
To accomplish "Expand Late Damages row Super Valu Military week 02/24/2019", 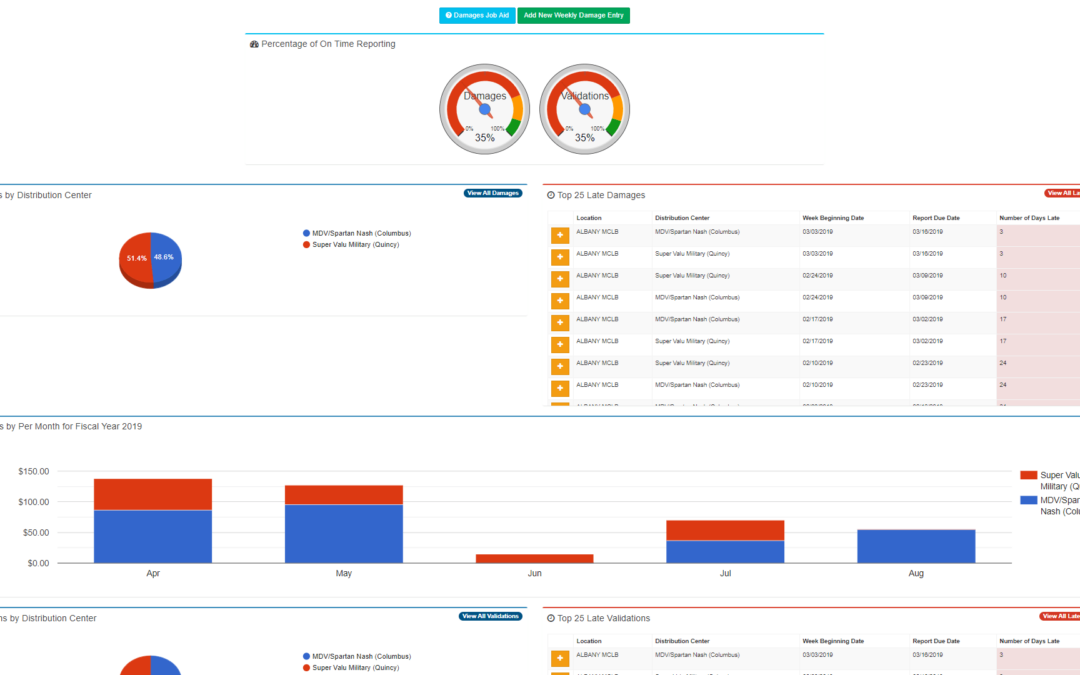I will pyautogui.click(x=560, y=279).
